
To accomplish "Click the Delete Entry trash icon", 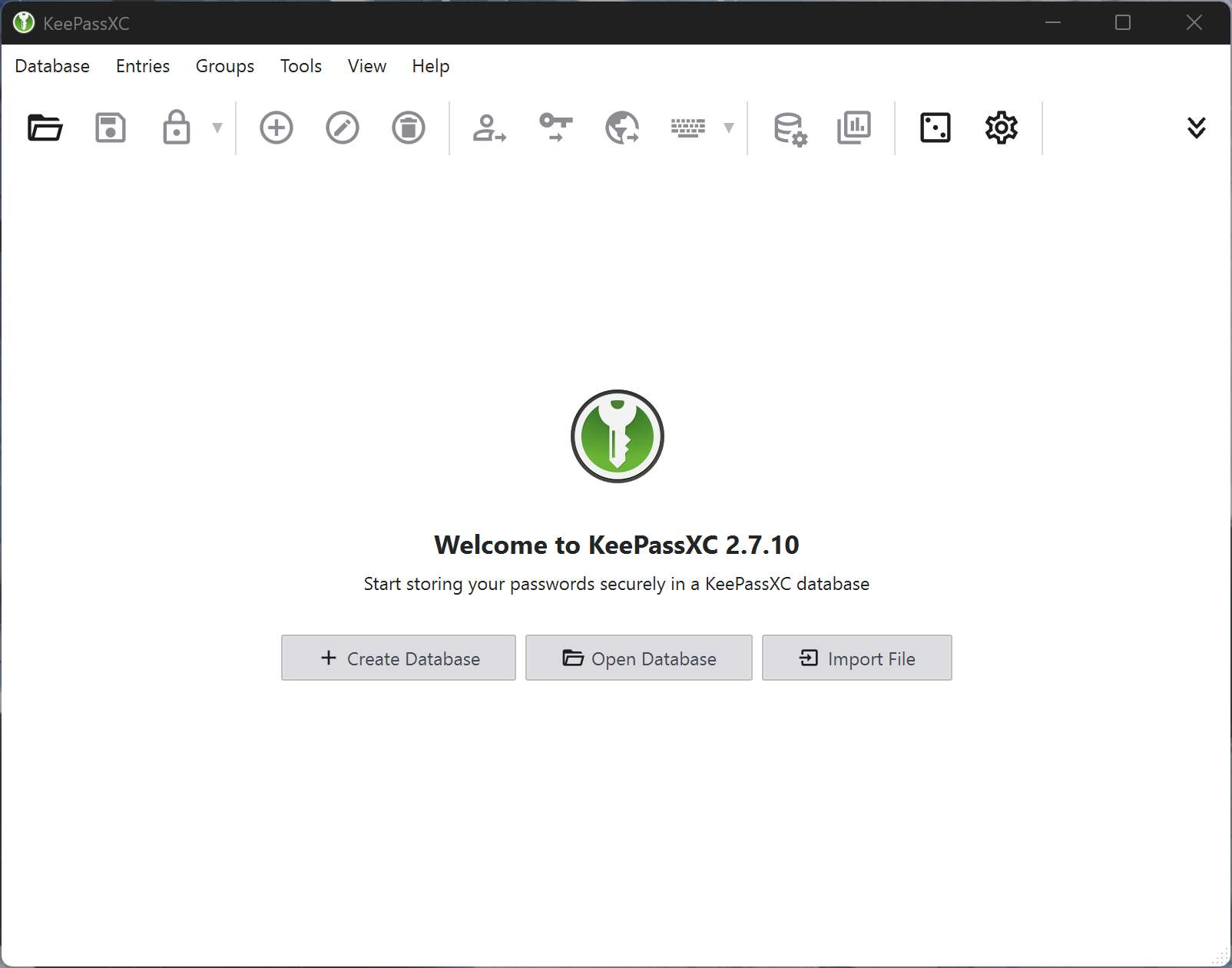I will [x=409, y=128].
